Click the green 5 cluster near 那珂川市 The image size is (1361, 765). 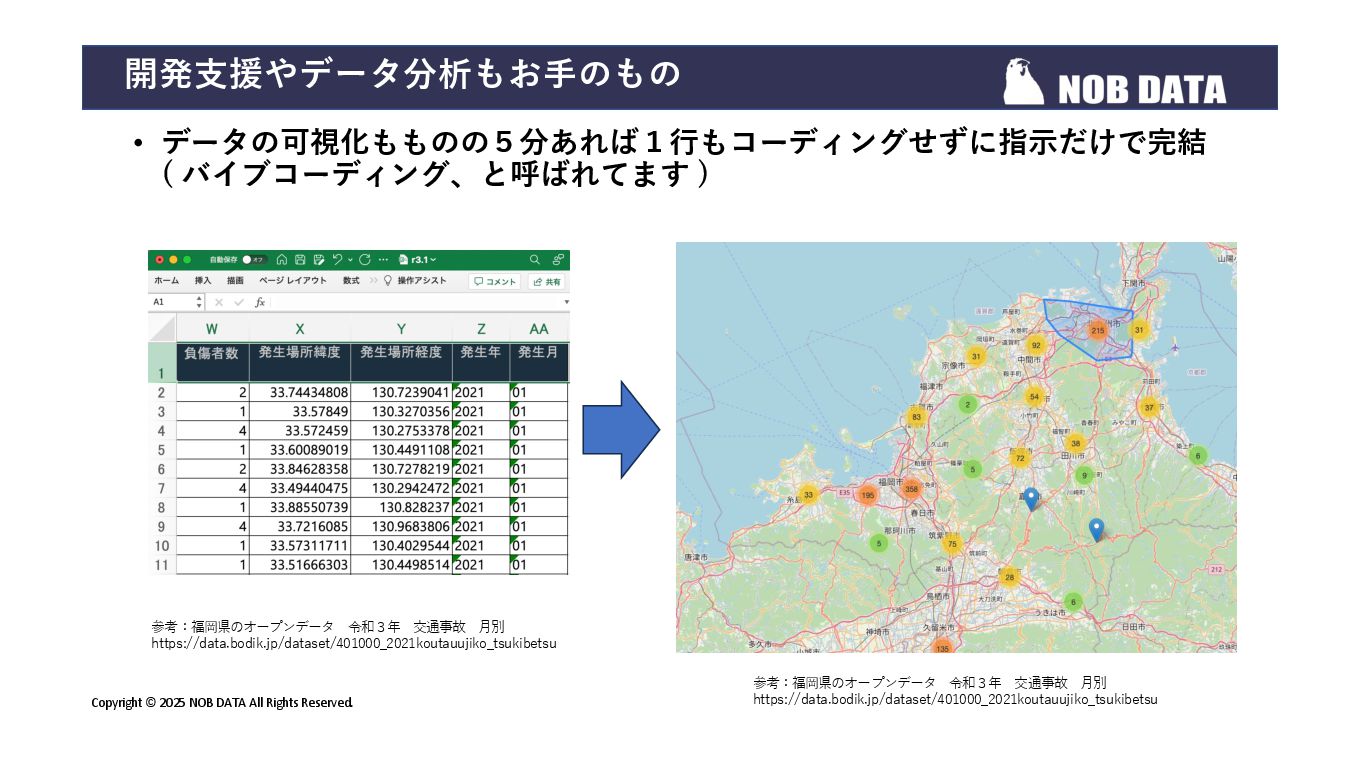pyautogui.click(x=878, y=544)
